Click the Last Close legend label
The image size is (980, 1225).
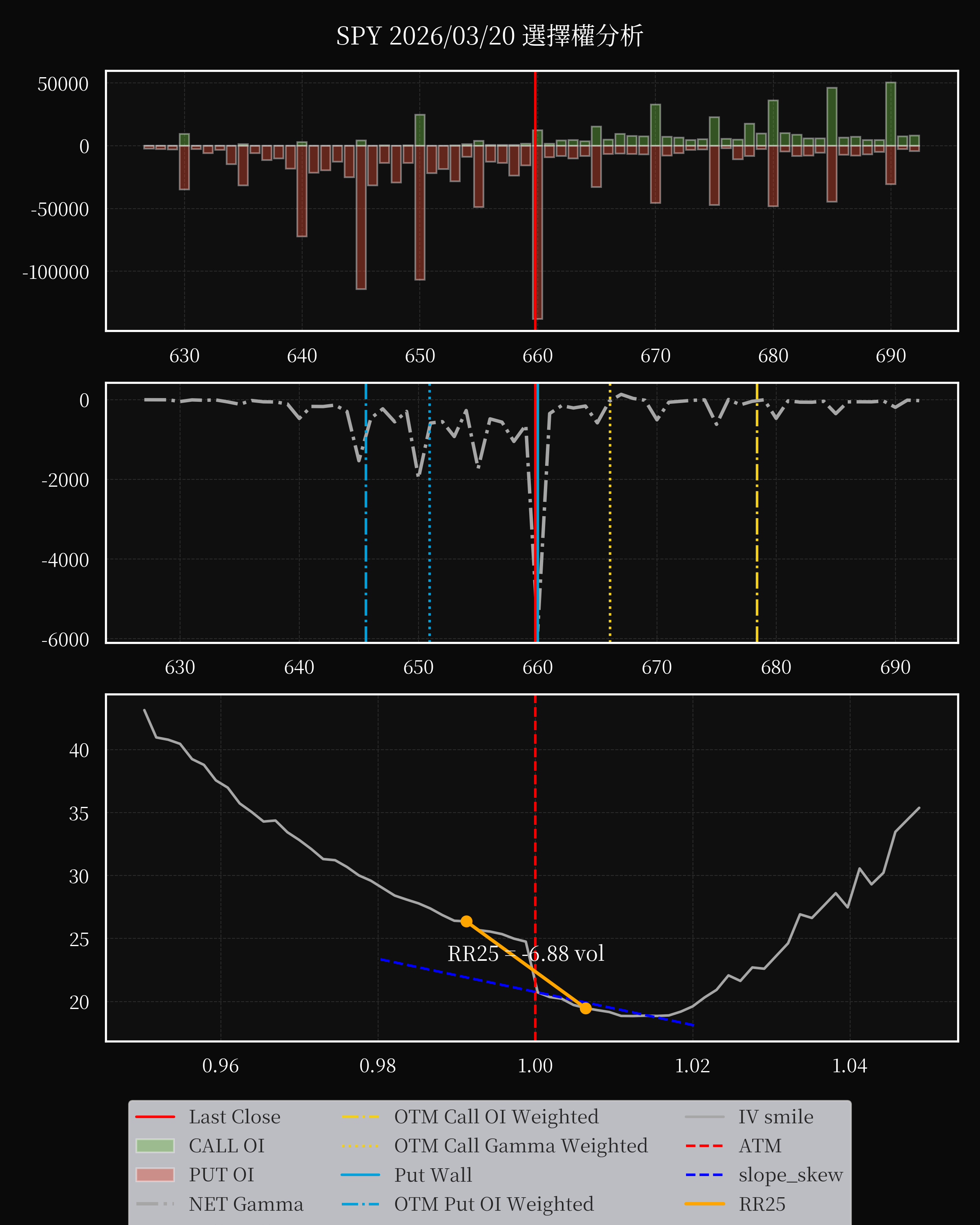coord(235,1117)
